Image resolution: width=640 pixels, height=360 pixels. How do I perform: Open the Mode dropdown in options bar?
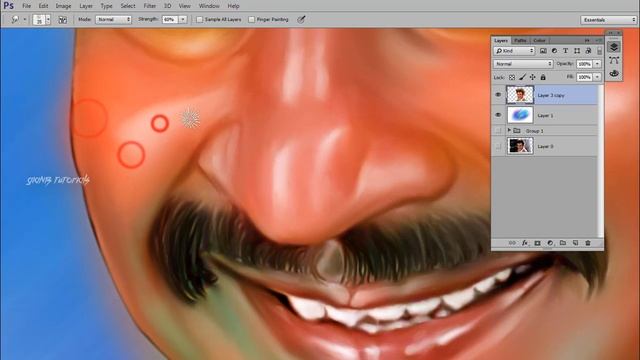point(113,19)
